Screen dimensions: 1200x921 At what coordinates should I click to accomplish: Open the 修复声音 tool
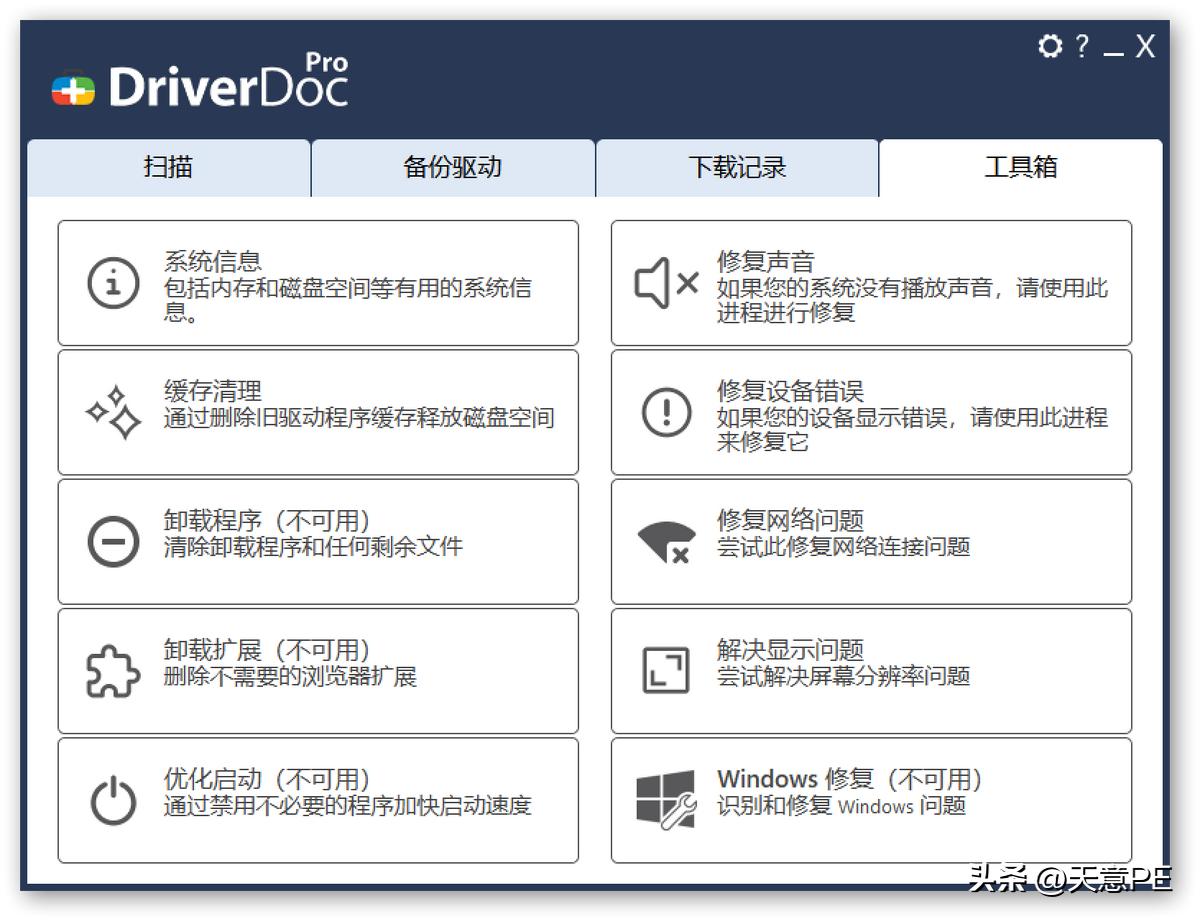(871, 283)
